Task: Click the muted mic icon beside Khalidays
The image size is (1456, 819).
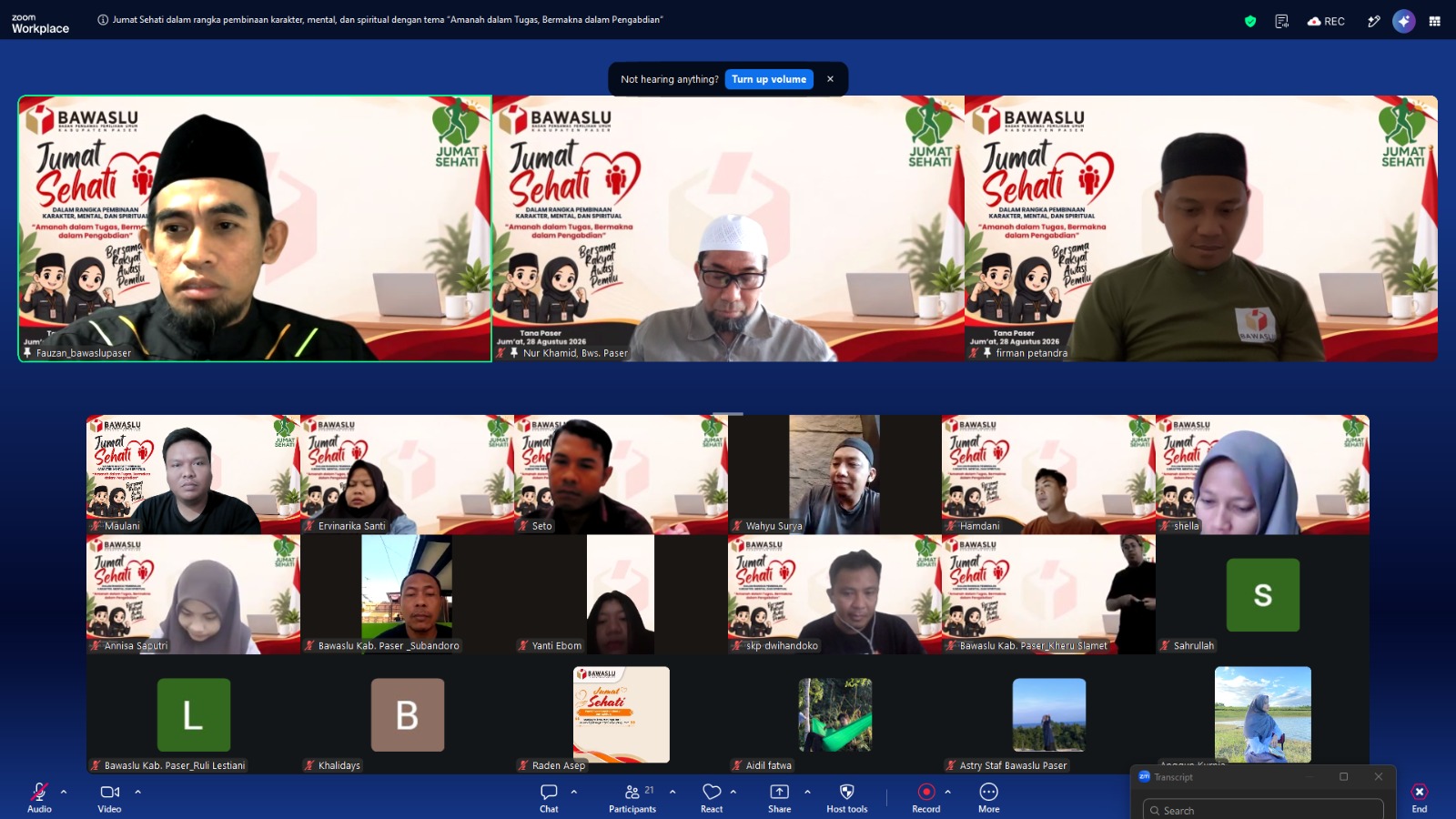Action: pyautogui.click(x=309, y=765)
